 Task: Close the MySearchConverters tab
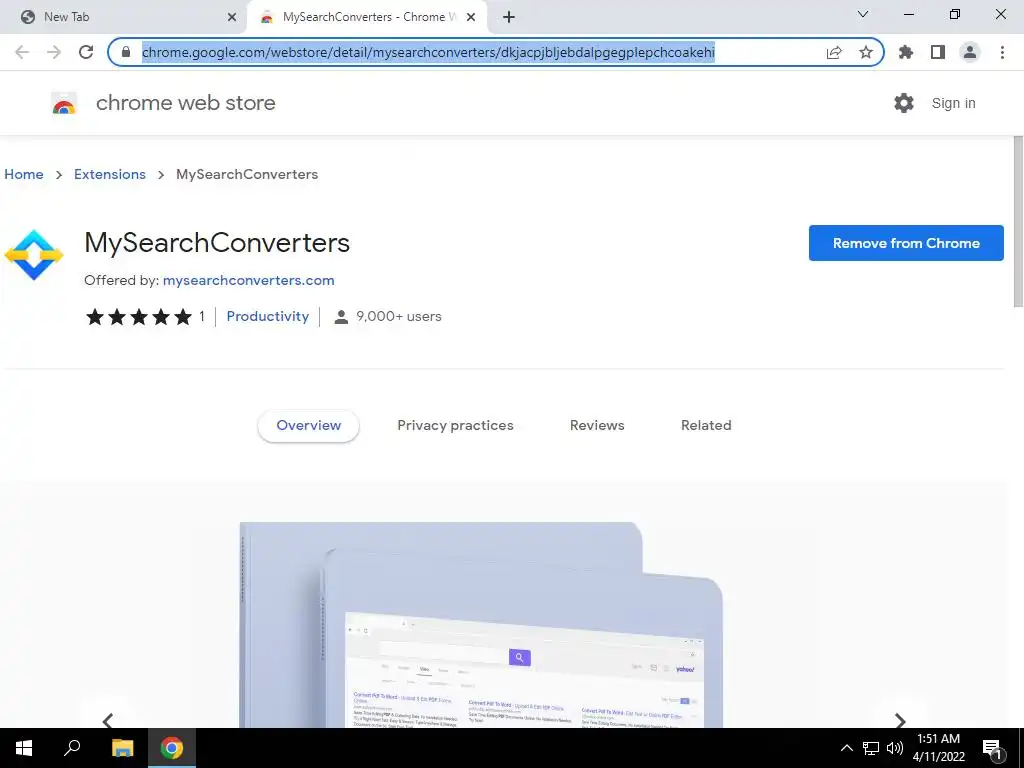(471, 17)
